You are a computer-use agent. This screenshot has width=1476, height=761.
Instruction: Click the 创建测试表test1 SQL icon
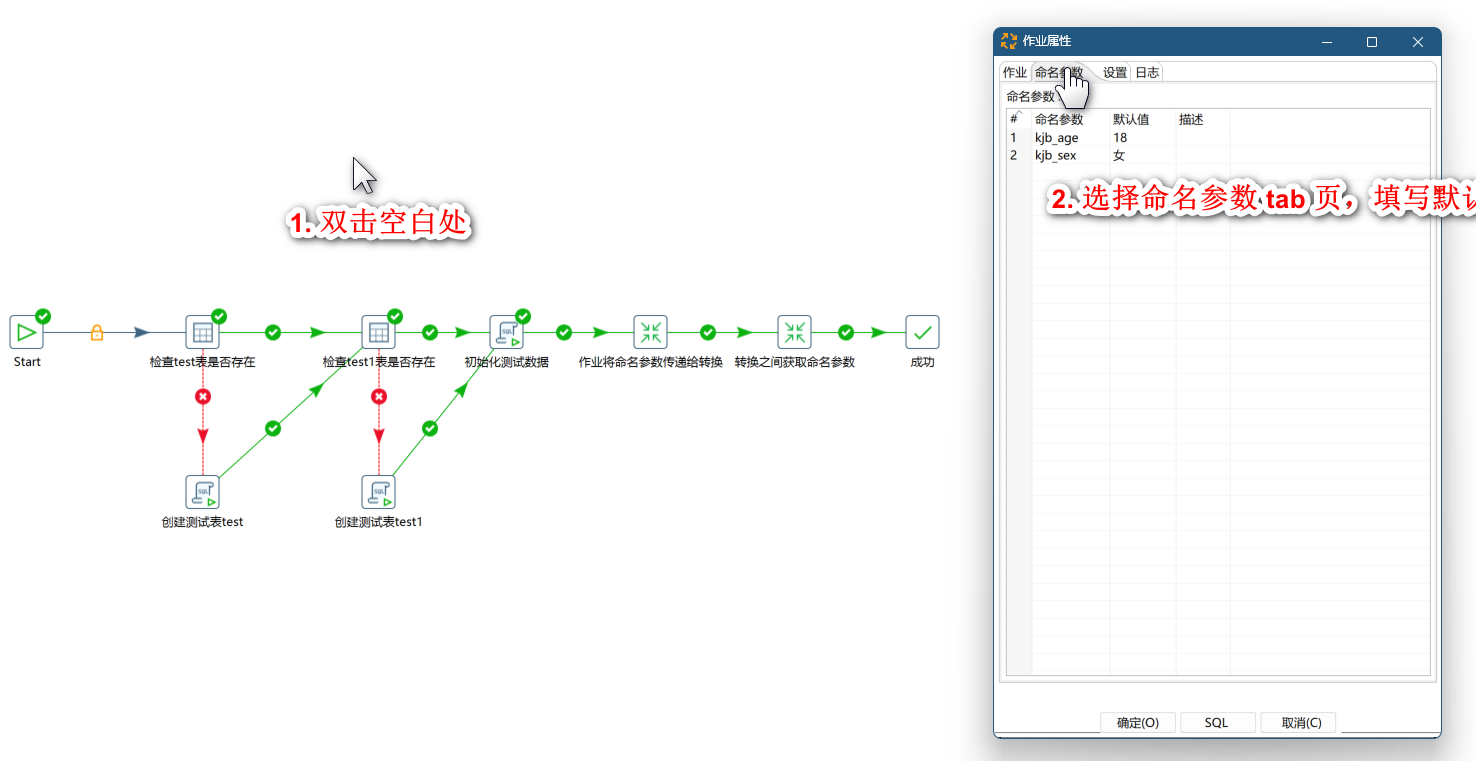378,492
